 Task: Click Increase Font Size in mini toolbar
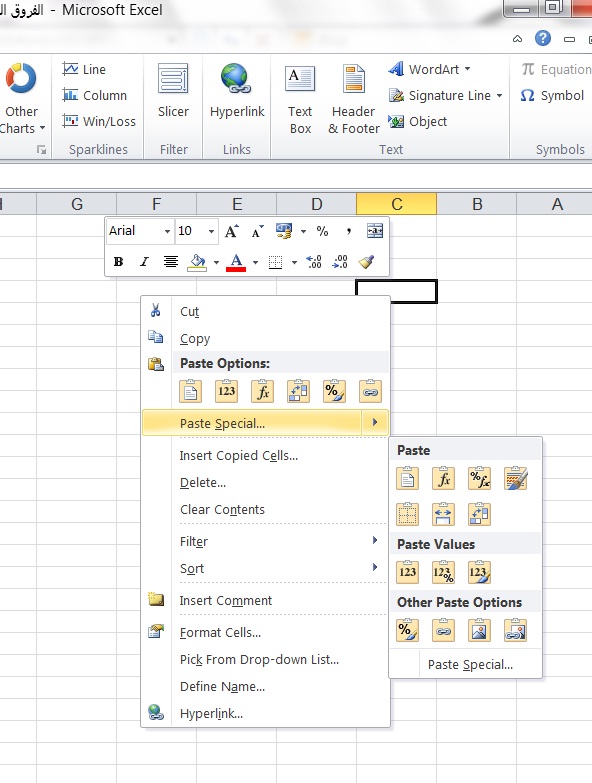pyautogui.click(x=231, y=231)
